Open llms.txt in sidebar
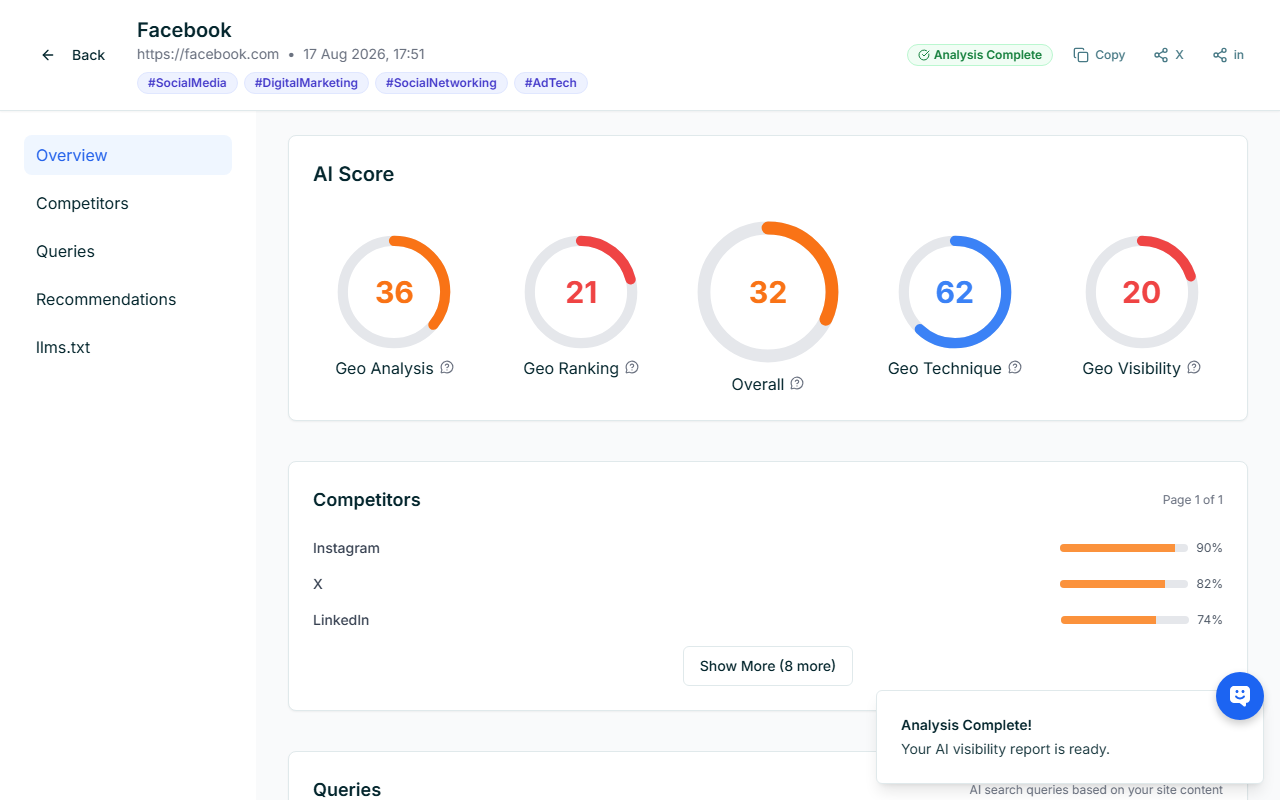The width and height of the screenshot is (1280, 800). pos(128,347)
